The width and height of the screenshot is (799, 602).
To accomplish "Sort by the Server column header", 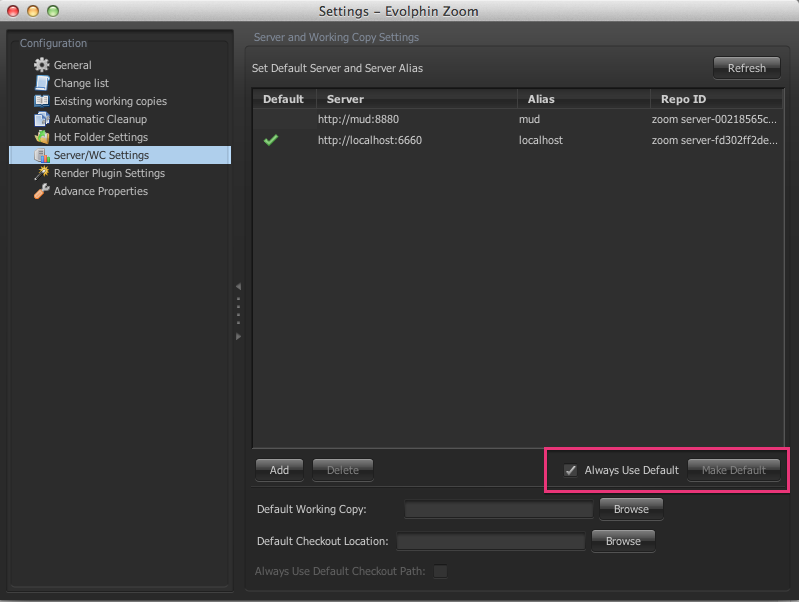I will [417, 99].
